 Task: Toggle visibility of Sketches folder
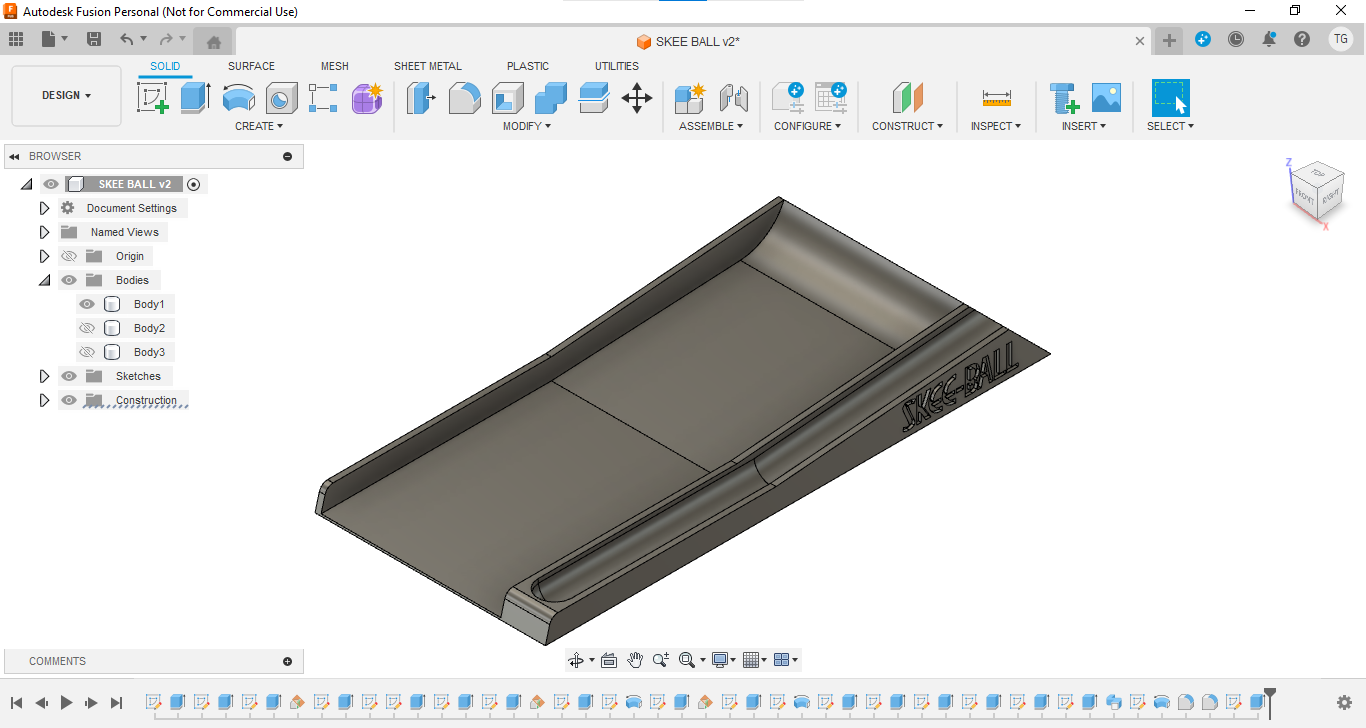point(69,376)
